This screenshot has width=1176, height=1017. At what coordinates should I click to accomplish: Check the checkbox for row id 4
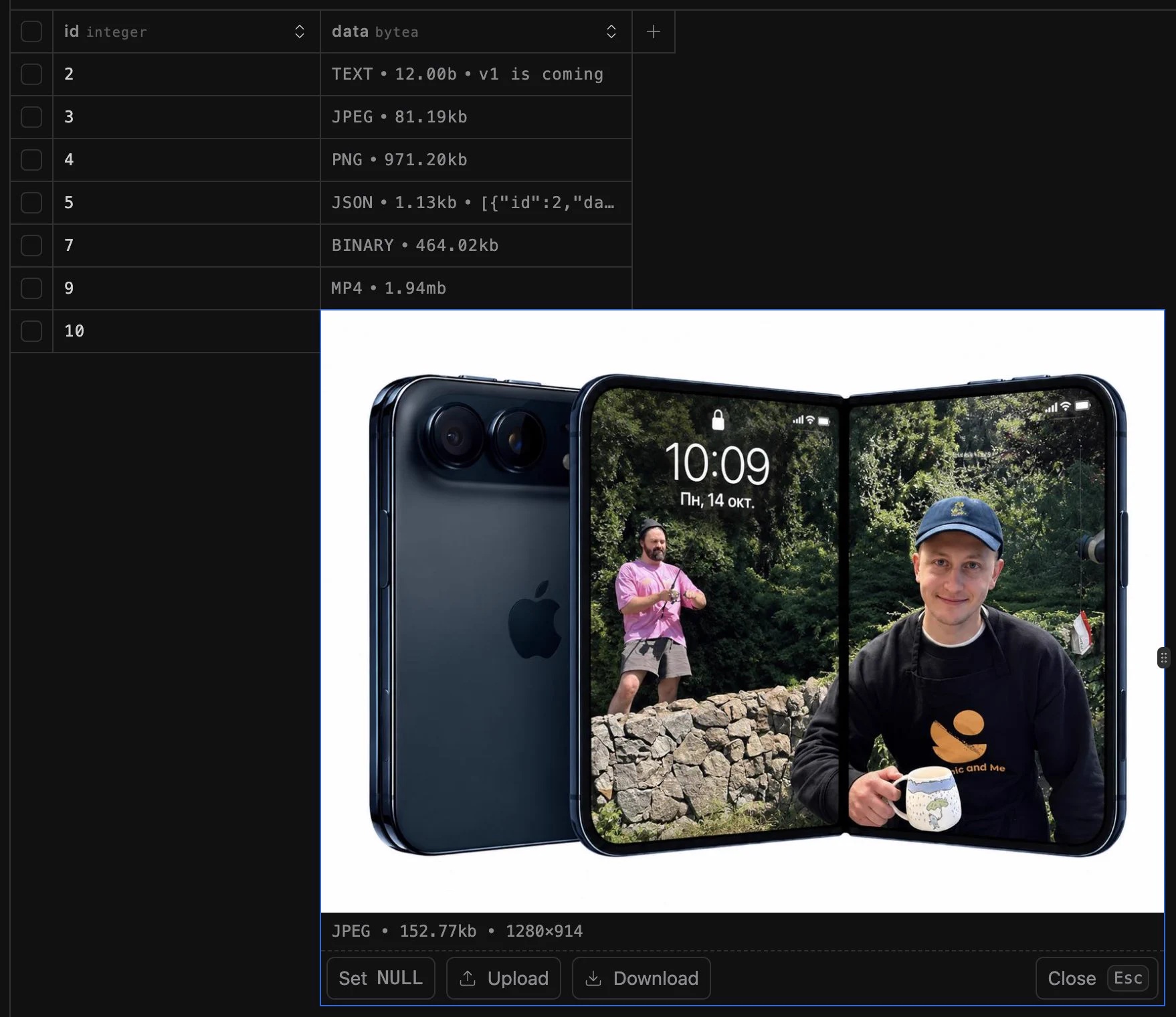coord(31,160)
